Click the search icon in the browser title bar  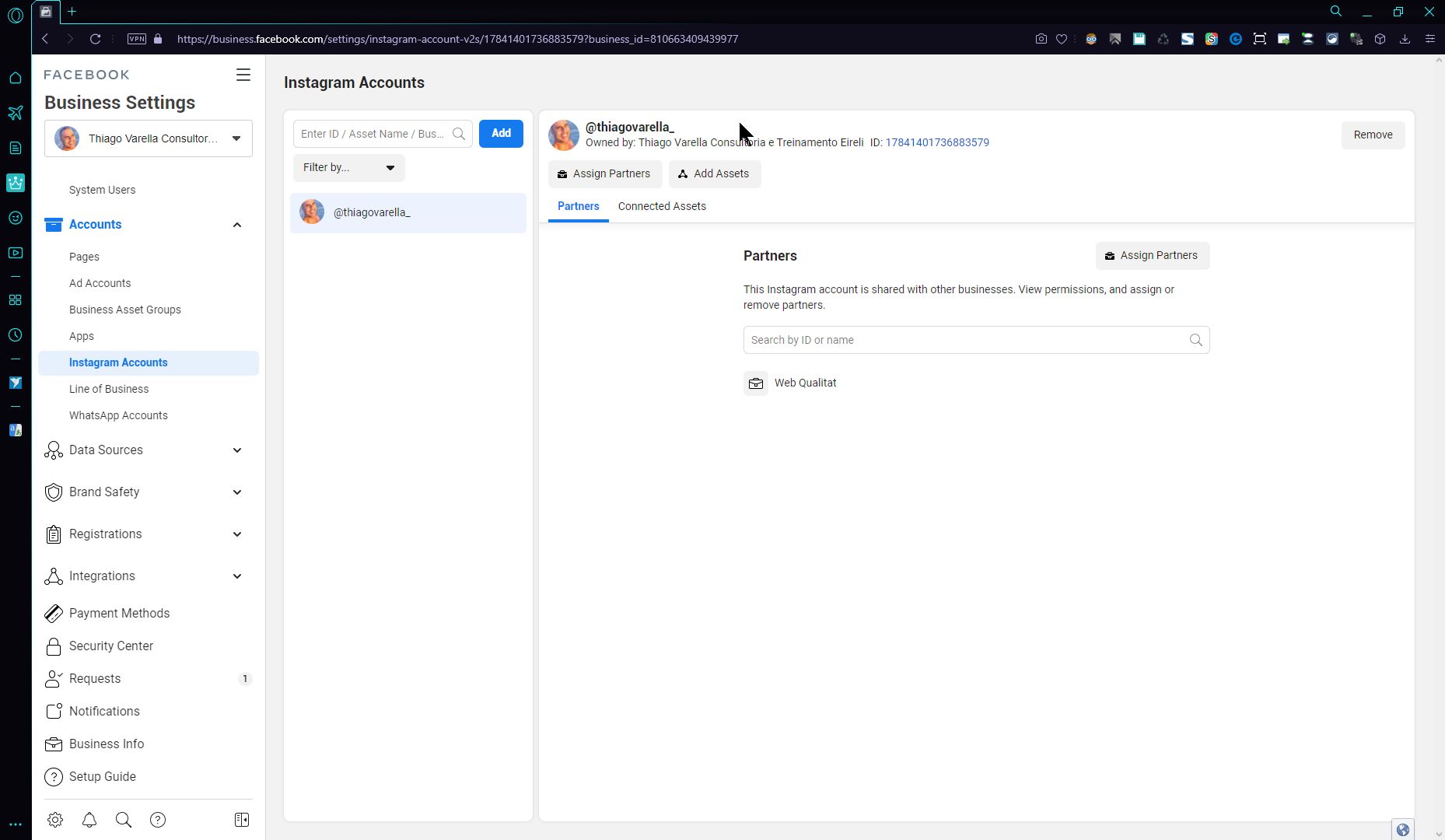point(1336,12)
